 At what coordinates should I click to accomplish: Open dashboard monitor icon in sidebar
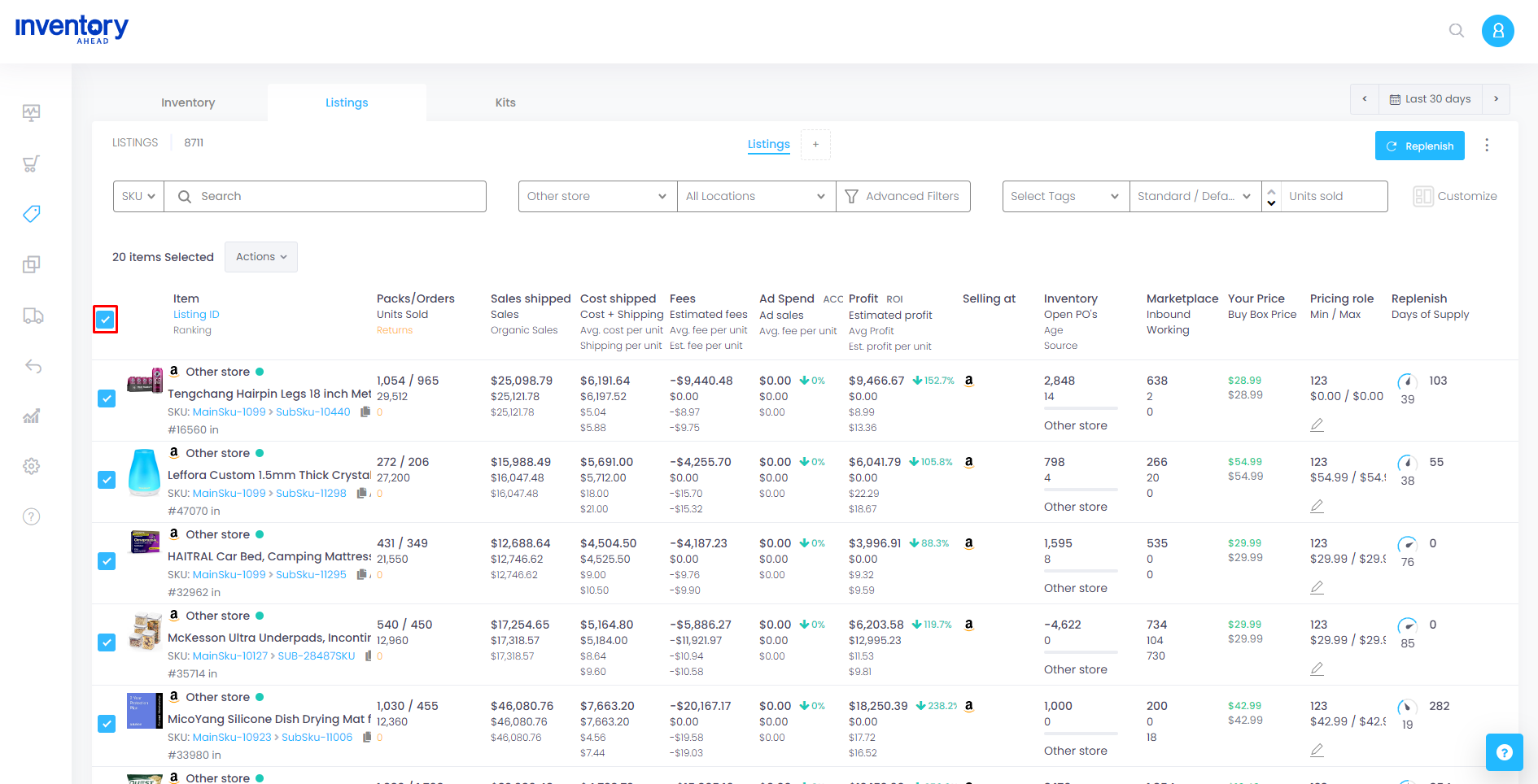[x=31, y=112]
